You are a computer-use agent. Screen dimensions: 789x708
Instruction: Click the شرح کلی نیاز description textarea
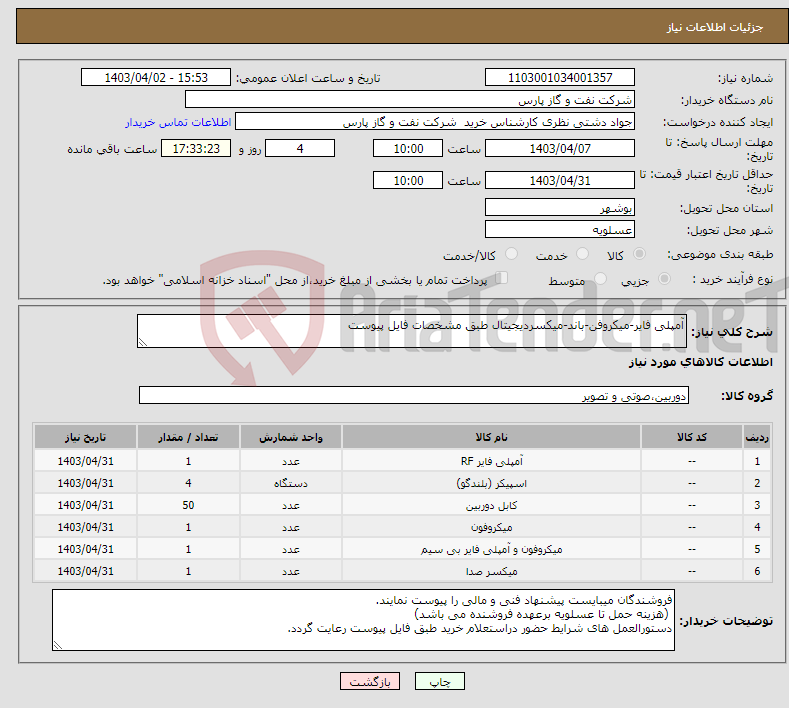(412, 331)
